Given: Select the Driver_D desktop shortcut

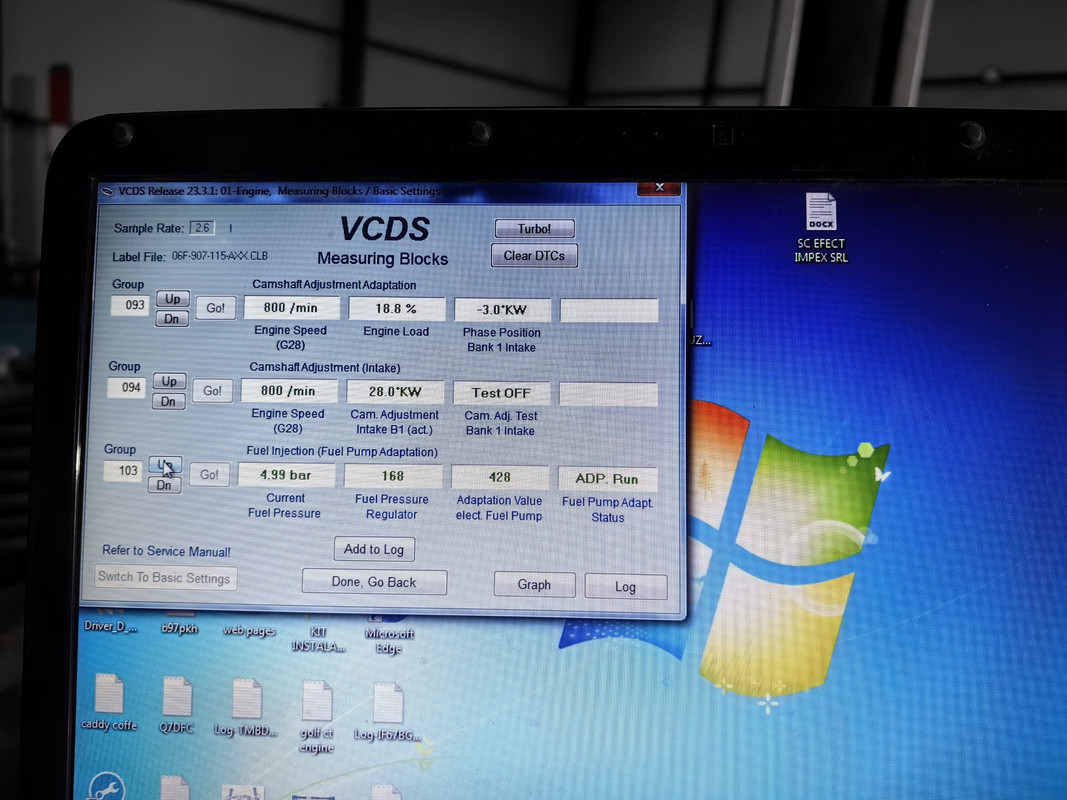Looking at the screenshot, I should click(x=111, y=621).
